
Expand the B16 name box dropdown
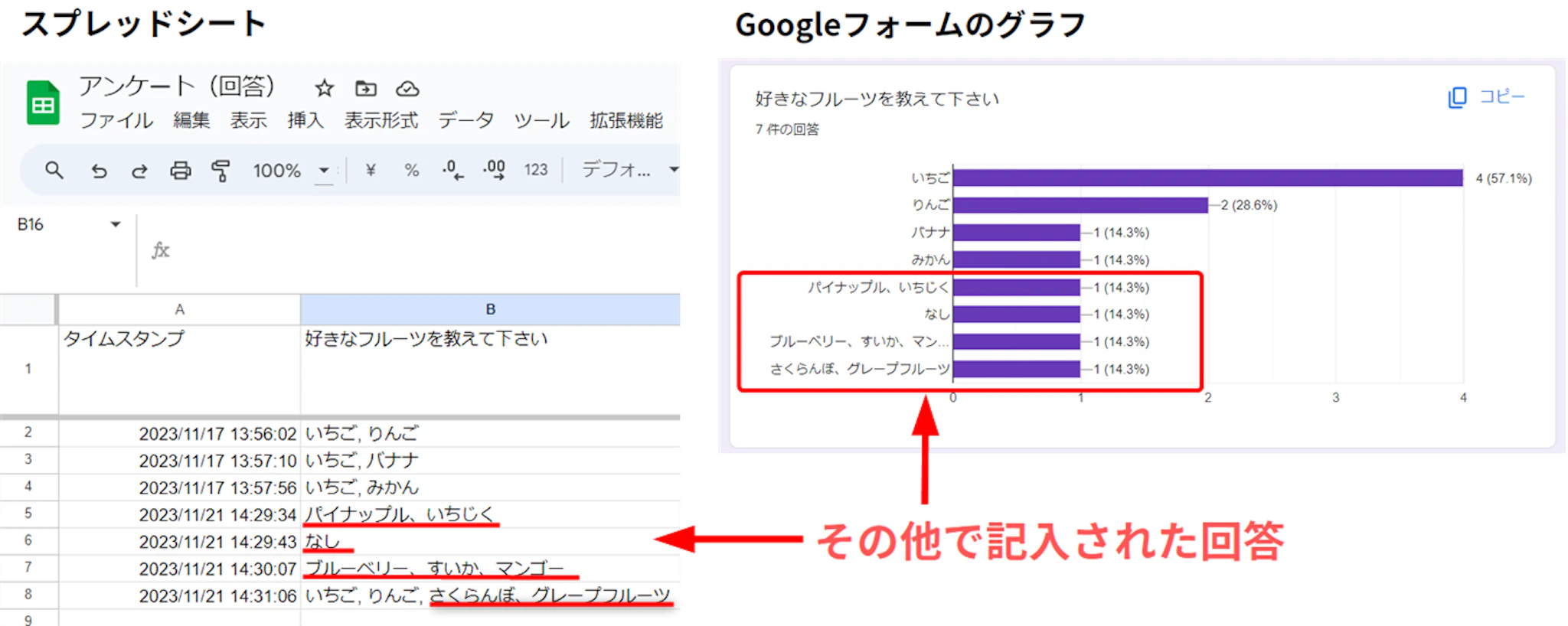[116, 224]
